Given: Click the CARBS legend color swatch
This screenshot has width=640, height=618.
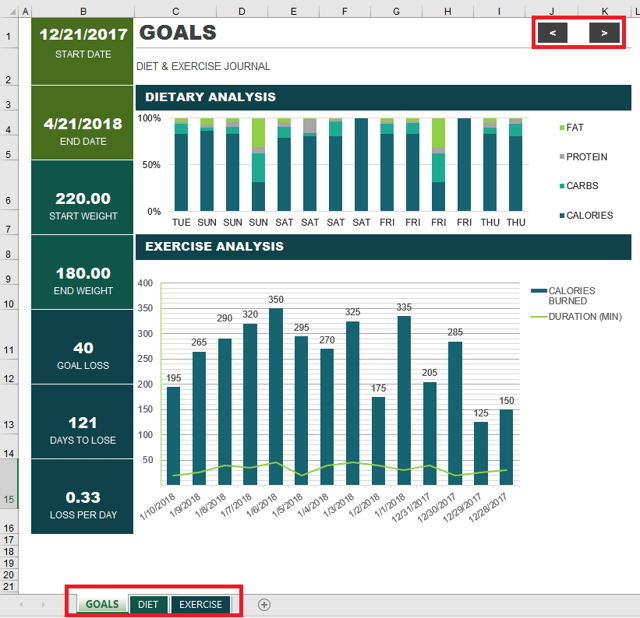Looking at the screenshot, I should click(x=562, y=186).
